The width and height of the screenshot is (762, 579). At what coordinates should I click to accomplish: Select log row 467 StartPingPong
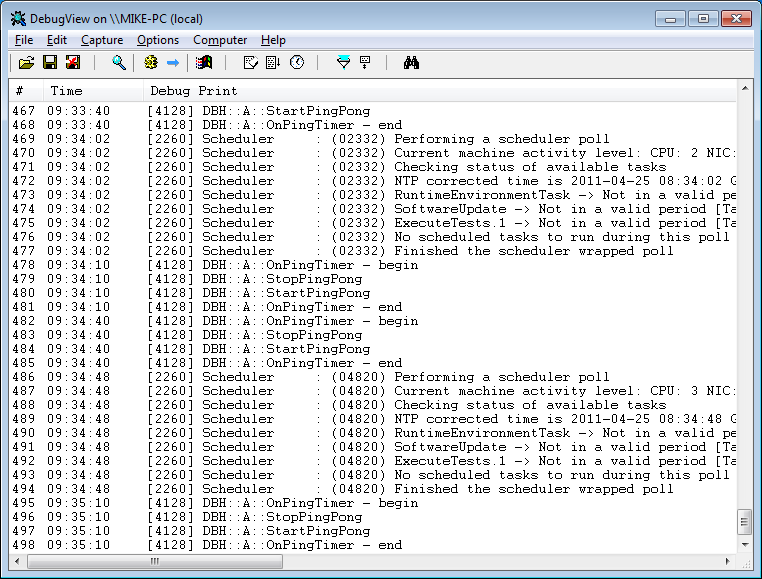[x=372, y=111]
